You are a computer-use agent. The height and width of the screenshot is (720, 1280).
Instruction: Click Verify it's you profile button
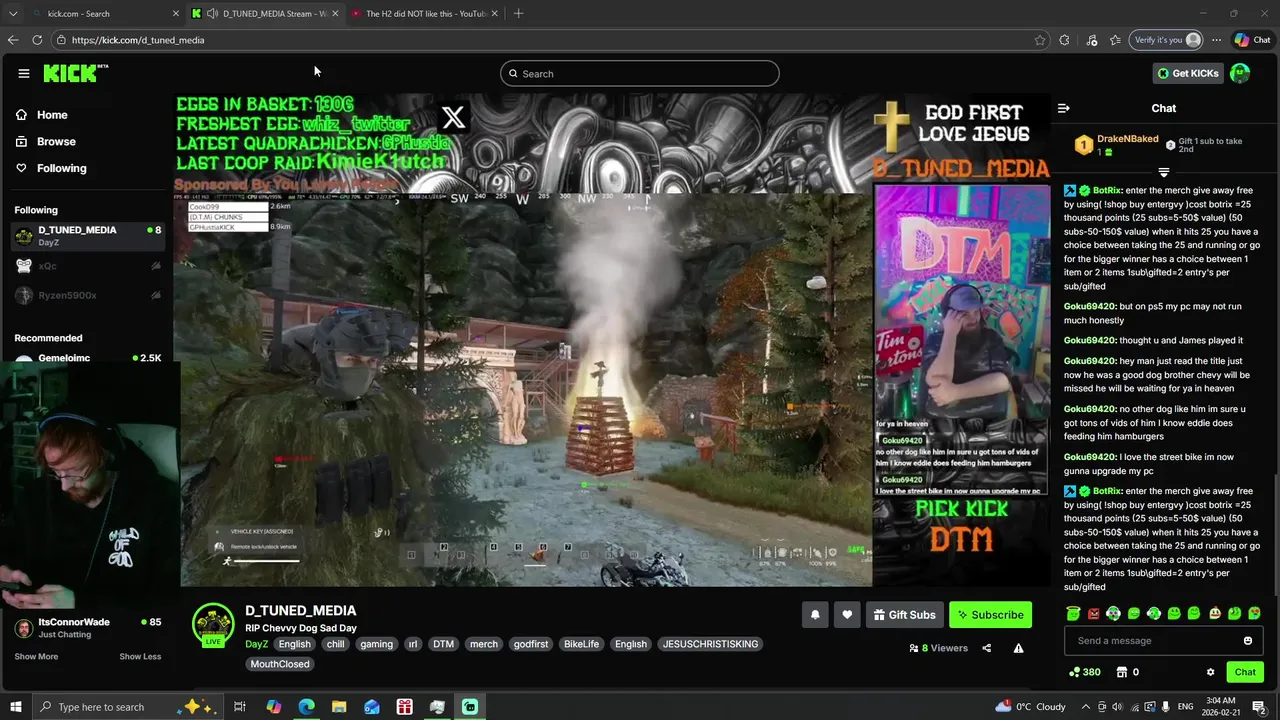(1166, 40)
